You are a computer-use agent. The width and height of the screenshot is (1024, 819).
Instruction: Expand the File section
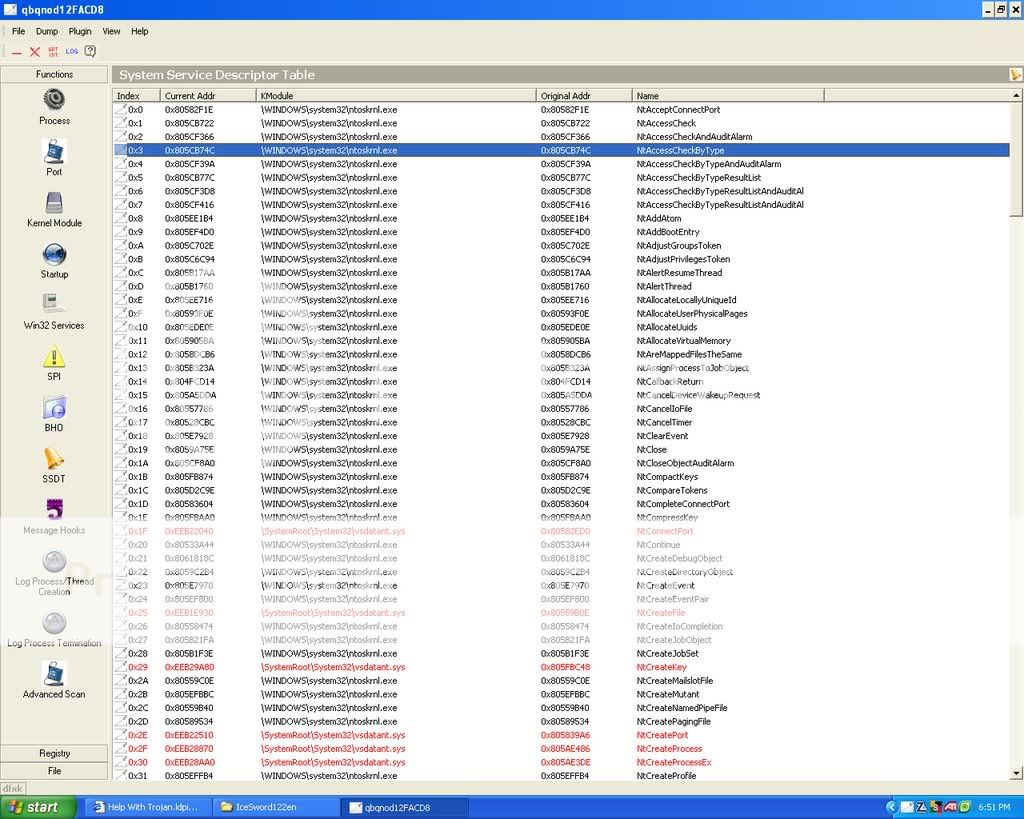coord(54,771)
